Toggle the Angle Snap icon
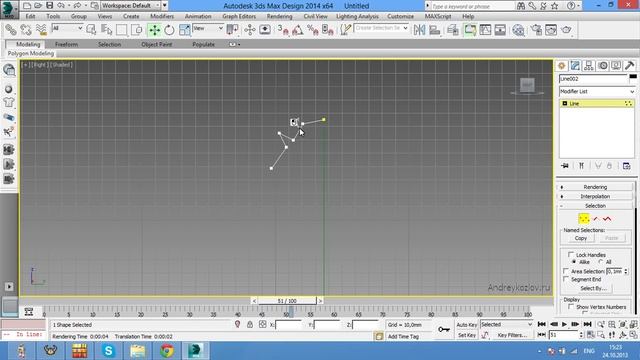The height and width of the screenshot is (360, 640). pyautogui.click(x=298, y=30)
